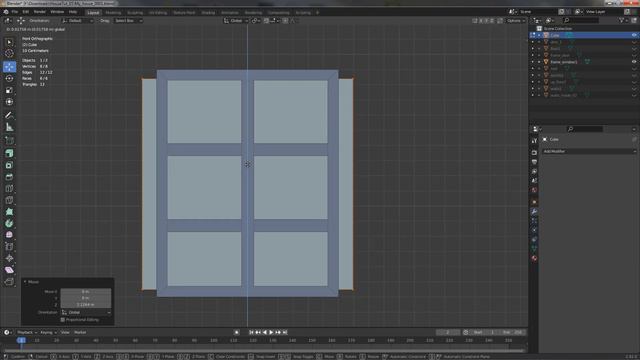Select the Select Box tool
640x360 pixels.
pyautogui.click(x=9, y=42)
